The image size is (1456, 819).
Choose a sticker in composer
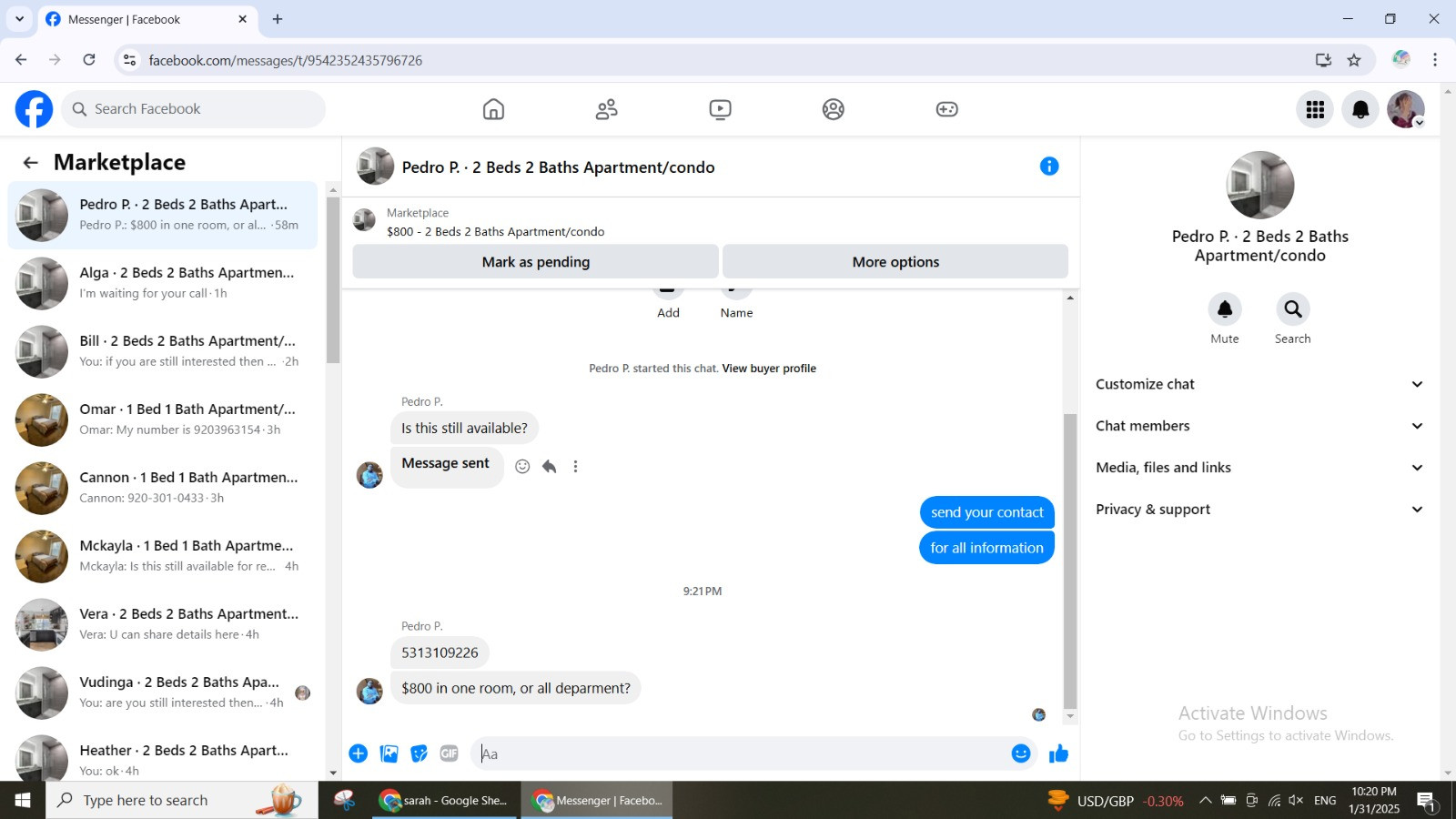click(420, 753)
